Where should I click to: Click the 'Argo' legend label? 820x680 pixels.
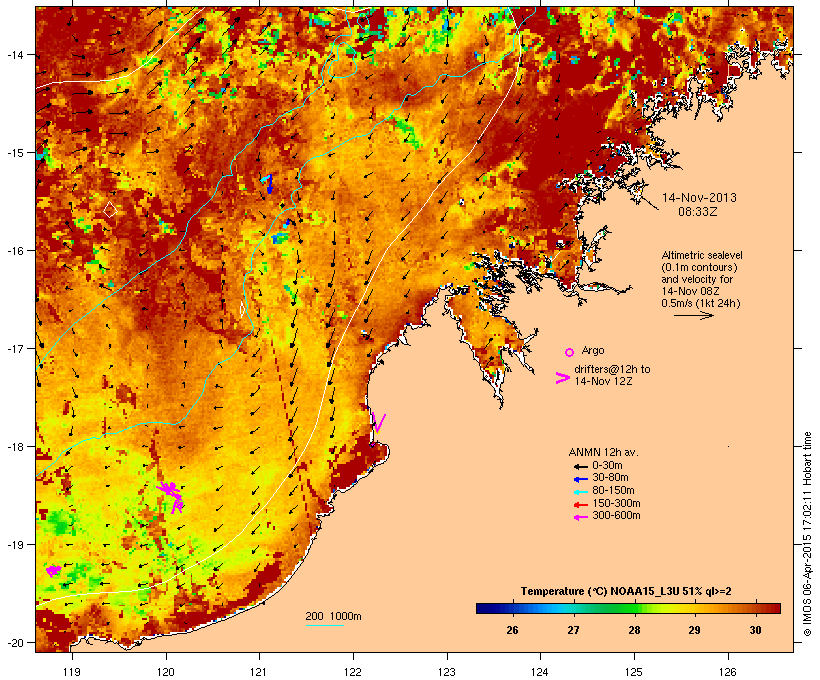tap(593, 350)
